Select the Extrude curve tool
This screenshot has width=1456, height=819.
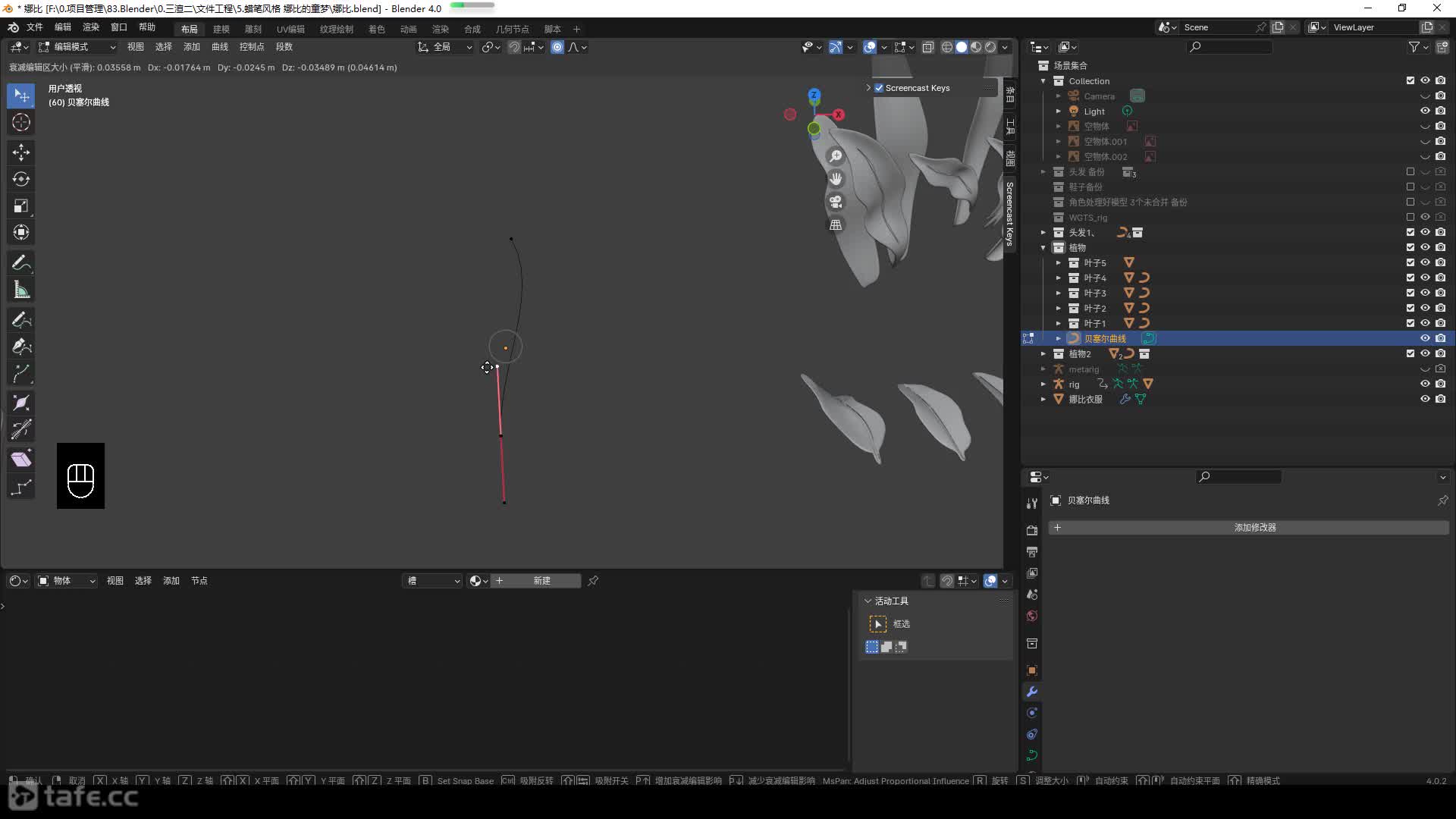click(21, 373)
